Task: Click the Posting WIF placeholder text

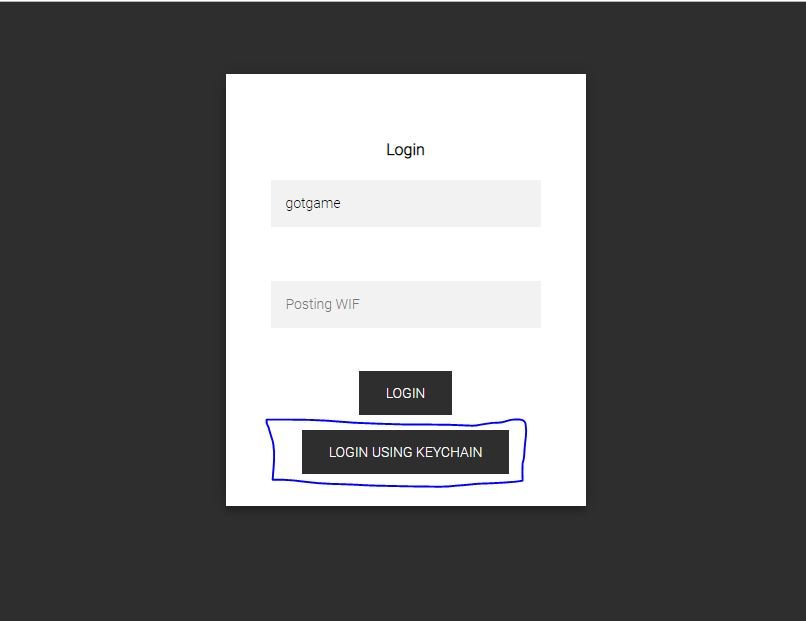Action: click(322, 304)
